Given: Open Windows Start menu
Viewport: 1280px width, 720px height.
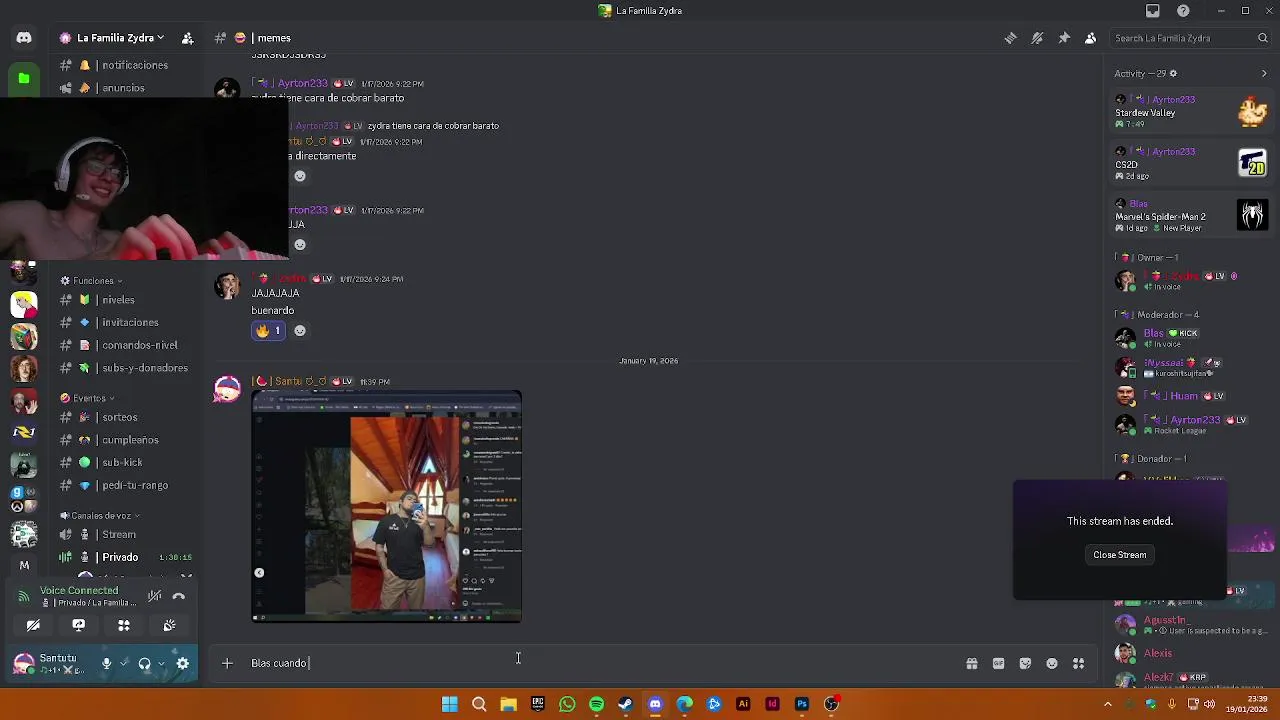Looking at the screenshot, I should (x=450, y=705).
